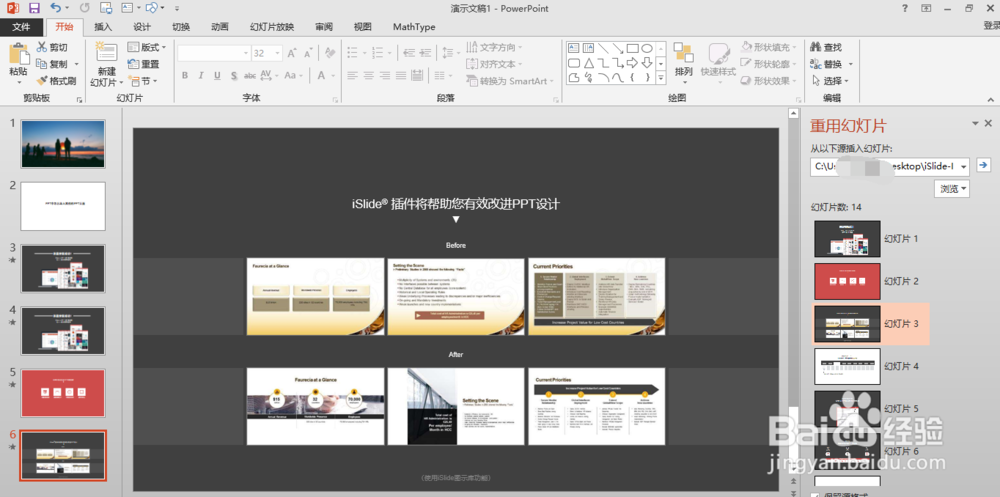Click the Format Painter brush icon

41,81
